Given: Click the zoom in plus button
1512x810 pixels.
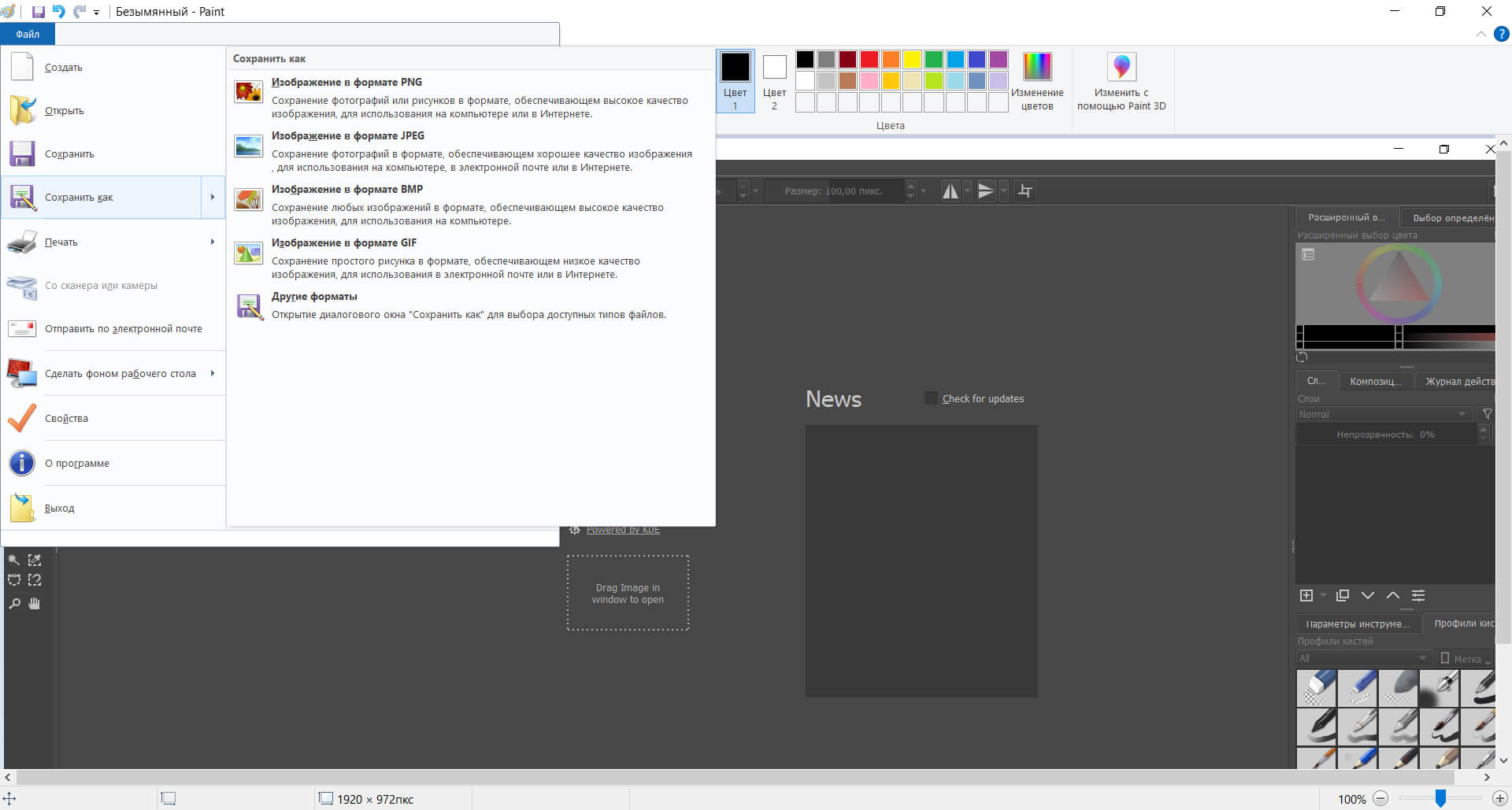Looking at the screenshot, I should (x=1499, y=799).
